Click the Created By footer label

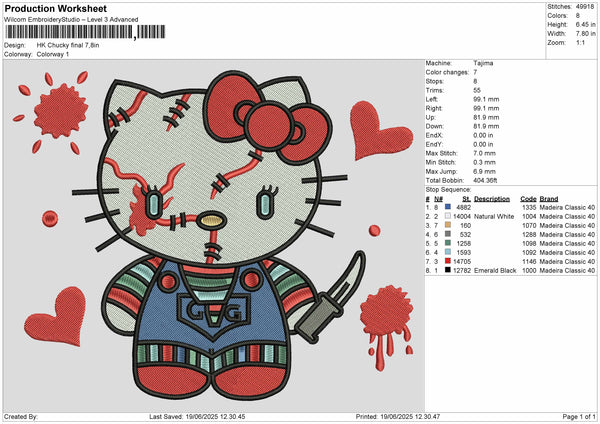[21, 416]
